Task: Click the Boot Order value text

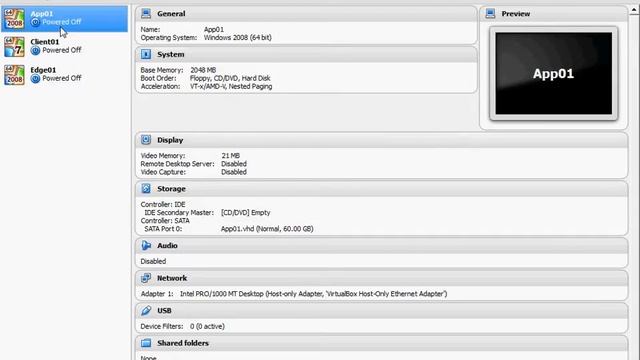Action: pyautogui.click(x=230, y=78)
